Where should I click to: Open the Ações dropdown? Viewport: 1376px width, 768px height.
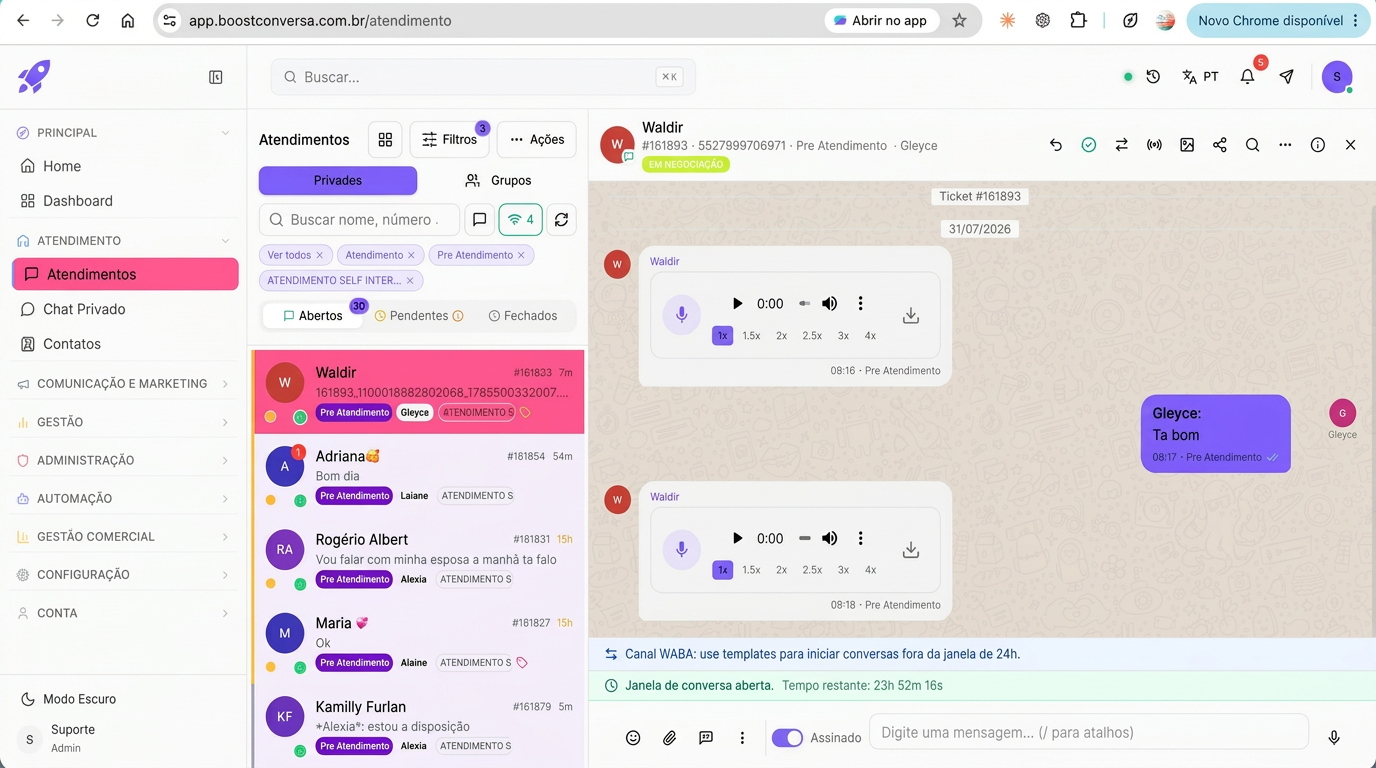coord(537,140)
